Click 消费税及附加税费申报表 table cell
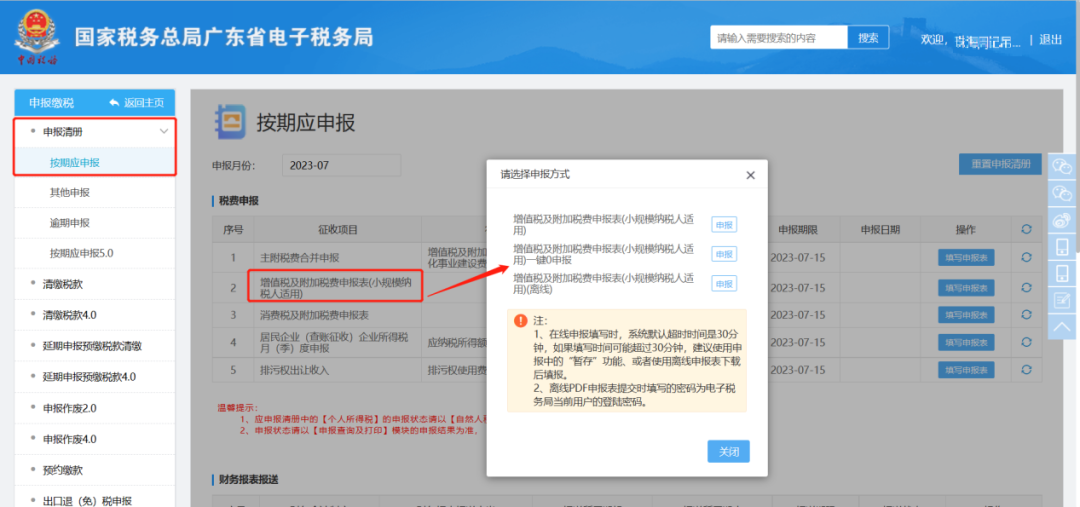This screenshot has width=1080, height=507. click(338, 315)
